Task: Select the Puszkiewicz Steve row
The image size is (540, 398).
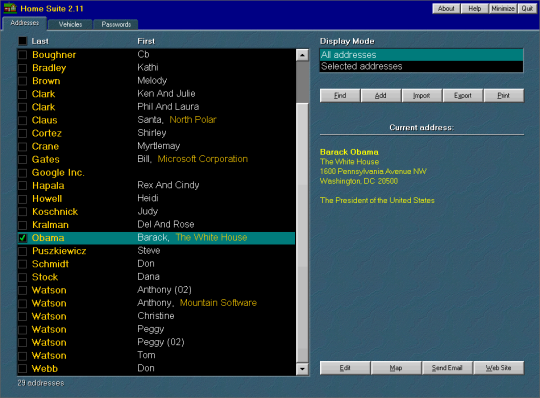Action: 156,251
